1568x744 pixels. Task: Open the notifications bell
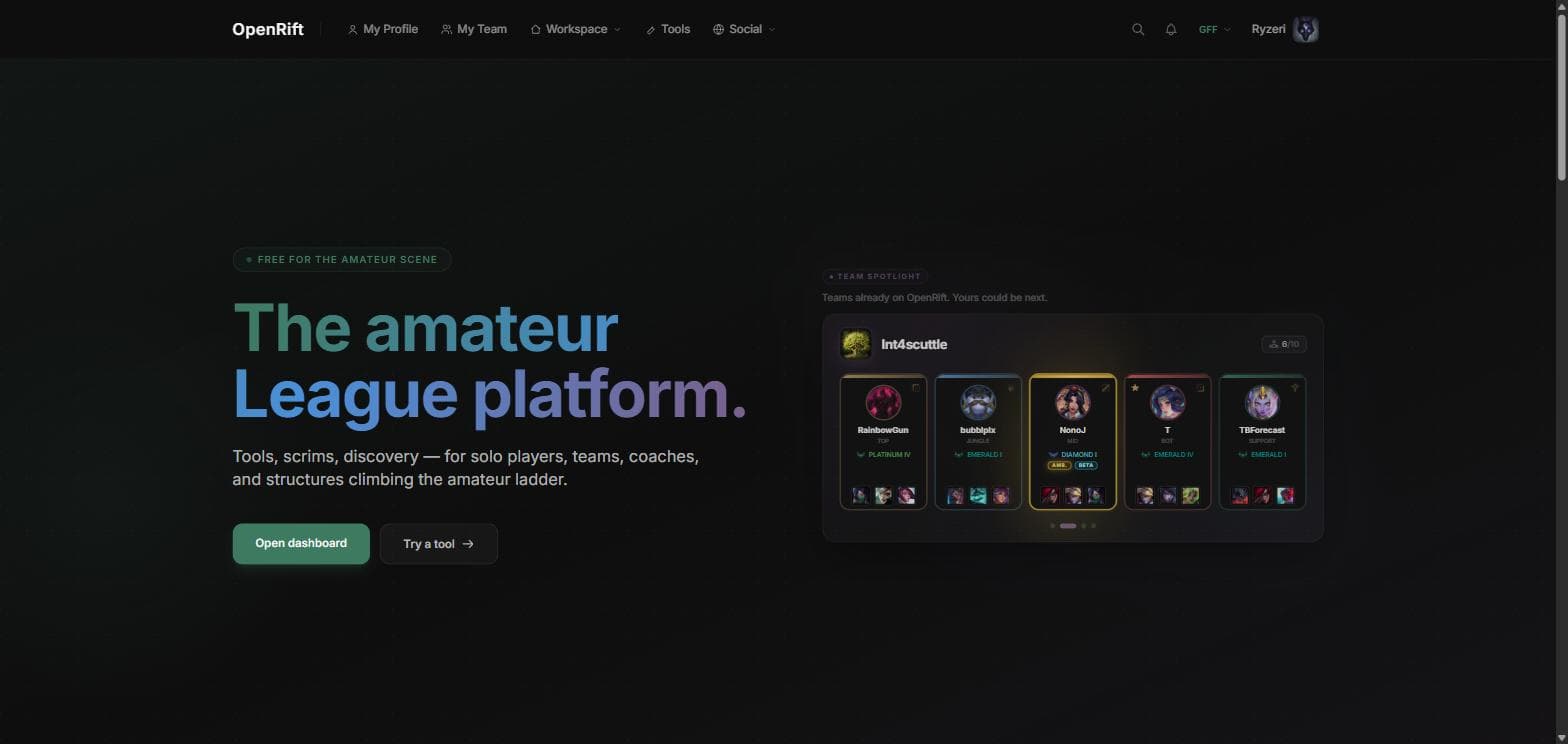[x=1171, y=30]
